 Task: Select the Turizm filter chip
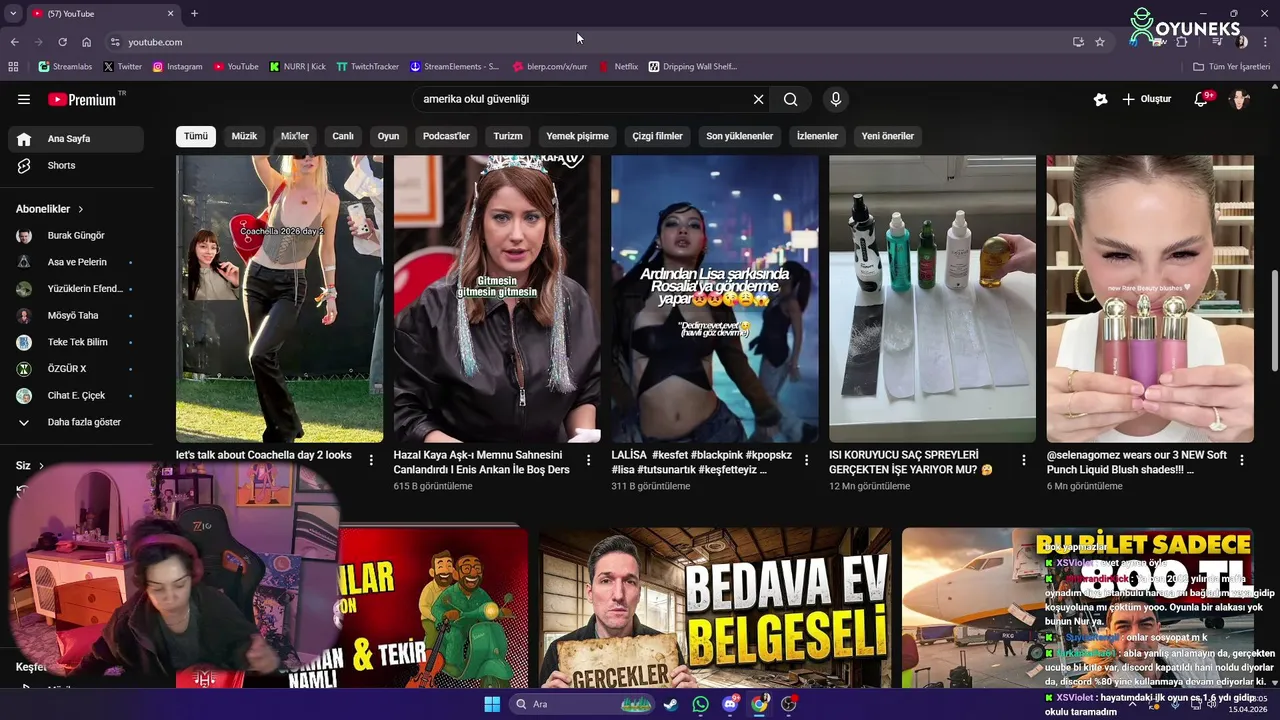coord(508,136)
